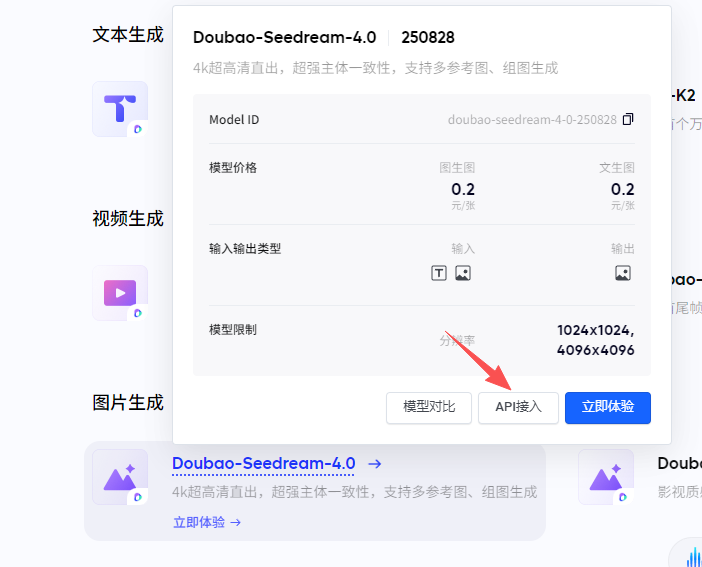Open the Doubao-Seedream-4.0 title link
The height and width of the screenshot is (567, 702).
coord(264,464)
